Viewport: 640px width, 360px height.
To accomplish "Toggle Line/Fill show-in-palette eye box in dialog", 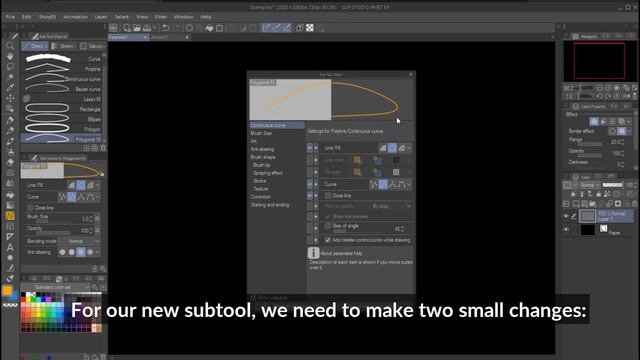I will [310, 148].
